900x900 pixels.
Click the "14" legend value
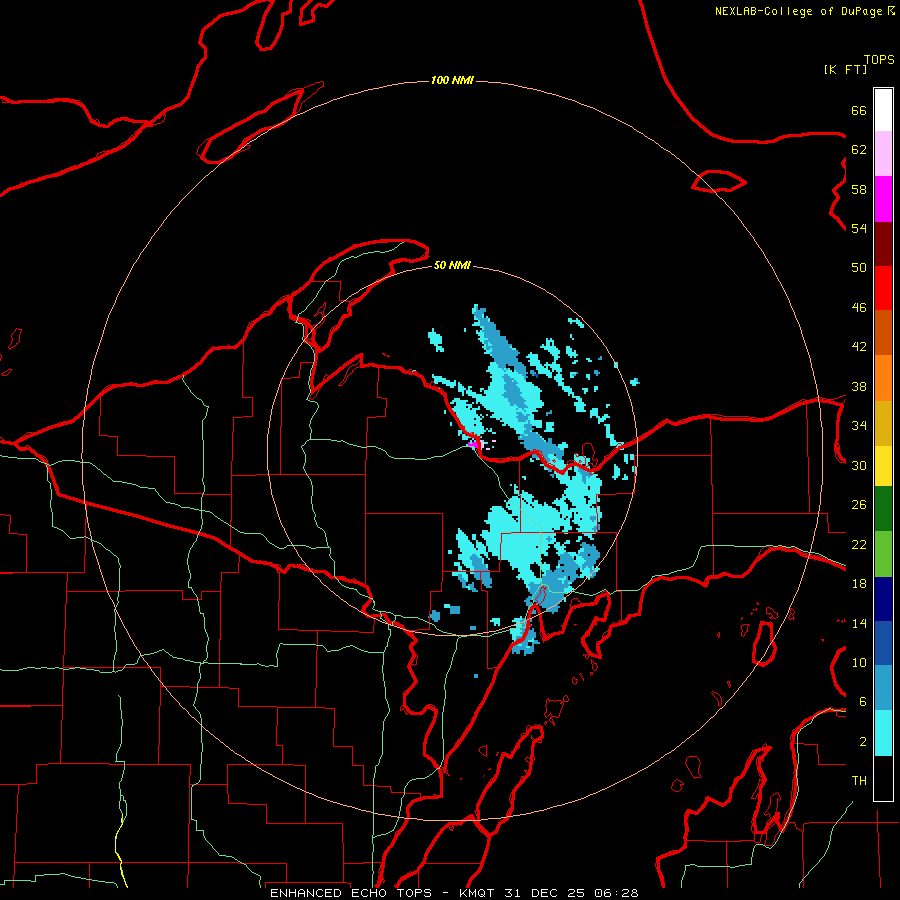pos(859,623)
